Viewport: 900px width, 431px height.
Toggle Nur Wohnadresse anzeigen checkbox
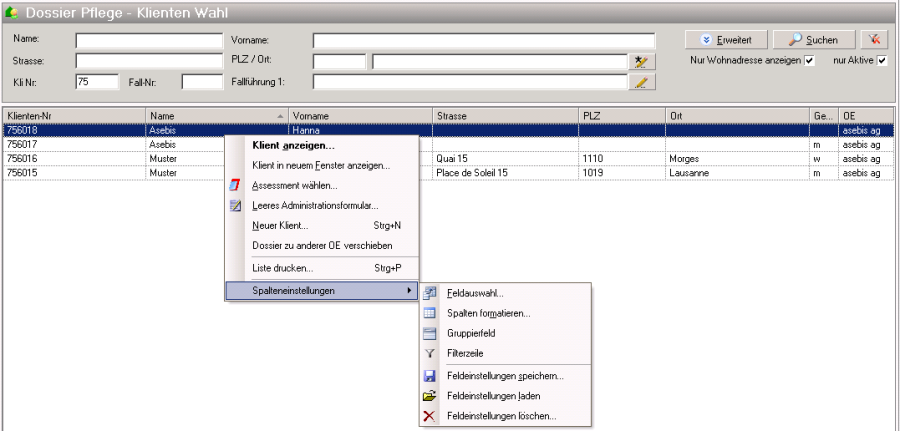coord(809,61)
